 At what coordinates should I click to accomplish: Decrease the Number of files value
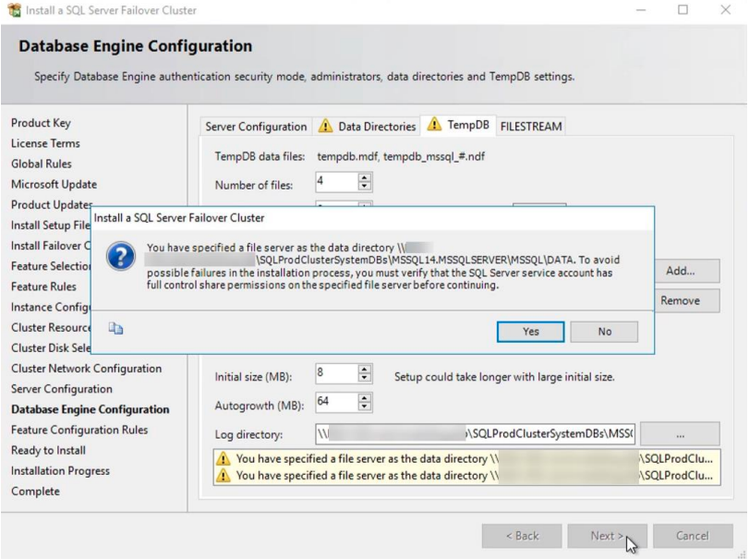[364, 186]
